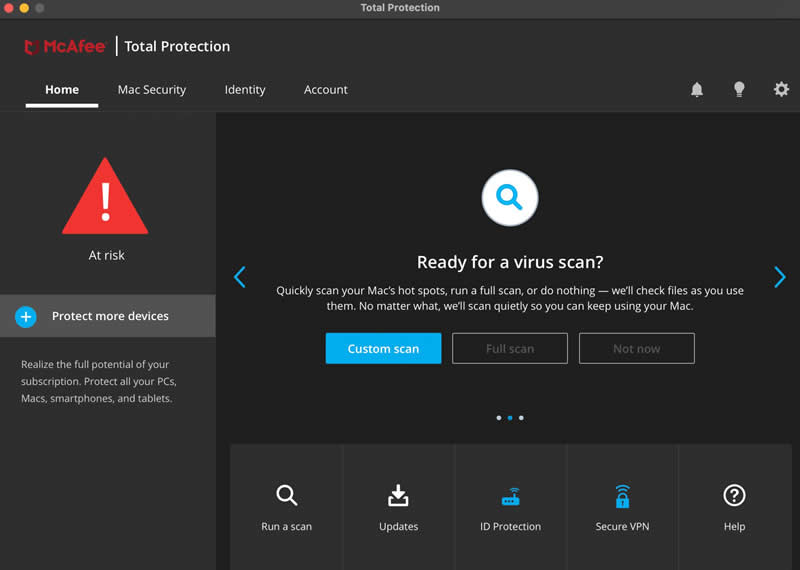Image resolution: width=800 pixels, height=570 pixels.
Task: Click "Ready for a virus scan?" heading
Action: (x=510, y=262)
